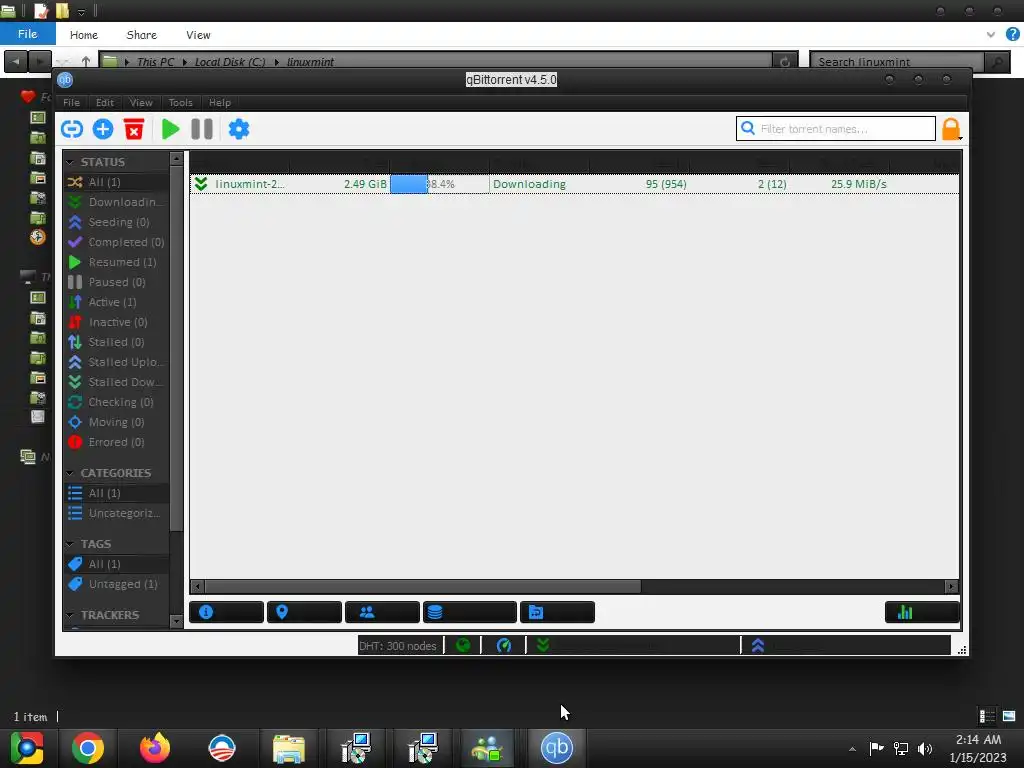Select Inactive (0) filter
The width and height of the screenshot is (1024, 768).
(x=116, y=322)
